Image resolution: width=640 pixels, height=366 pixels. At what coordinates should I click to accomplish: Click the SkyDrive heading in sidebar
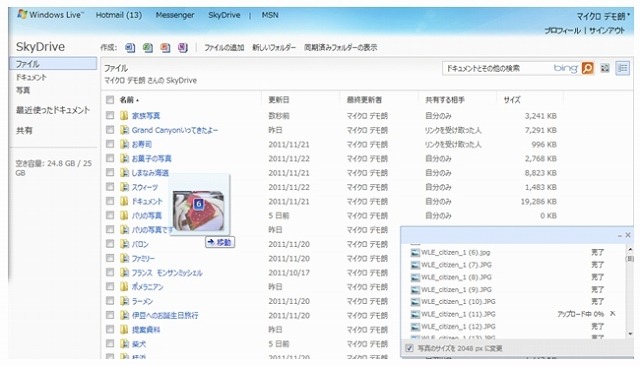coord(40,47)
